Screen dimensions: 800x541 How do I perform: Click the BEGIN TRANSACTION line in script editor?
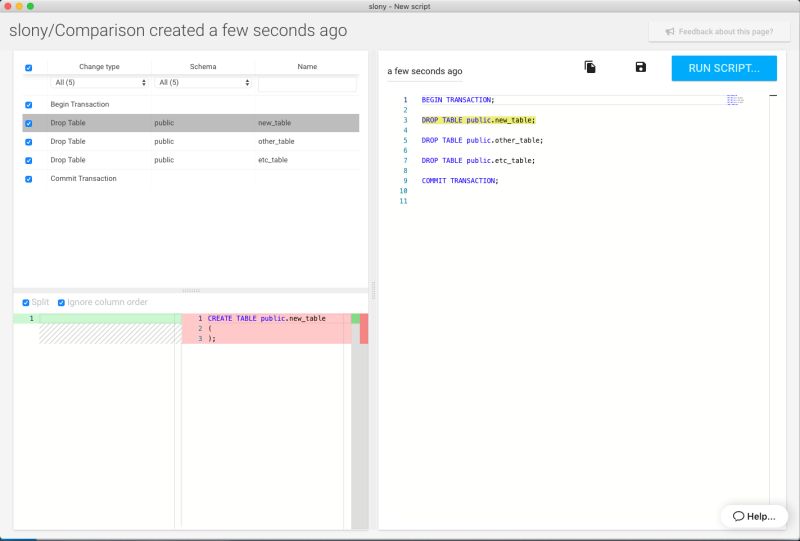(x=458, y=100)
